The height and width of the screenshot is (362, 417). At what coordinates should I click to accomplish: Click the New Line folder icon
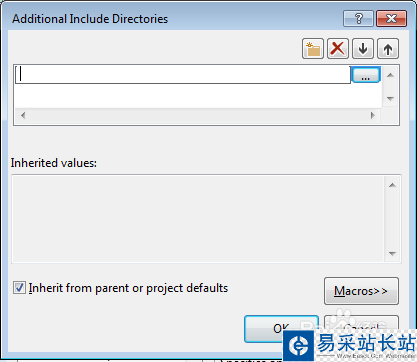click(313, 49)
